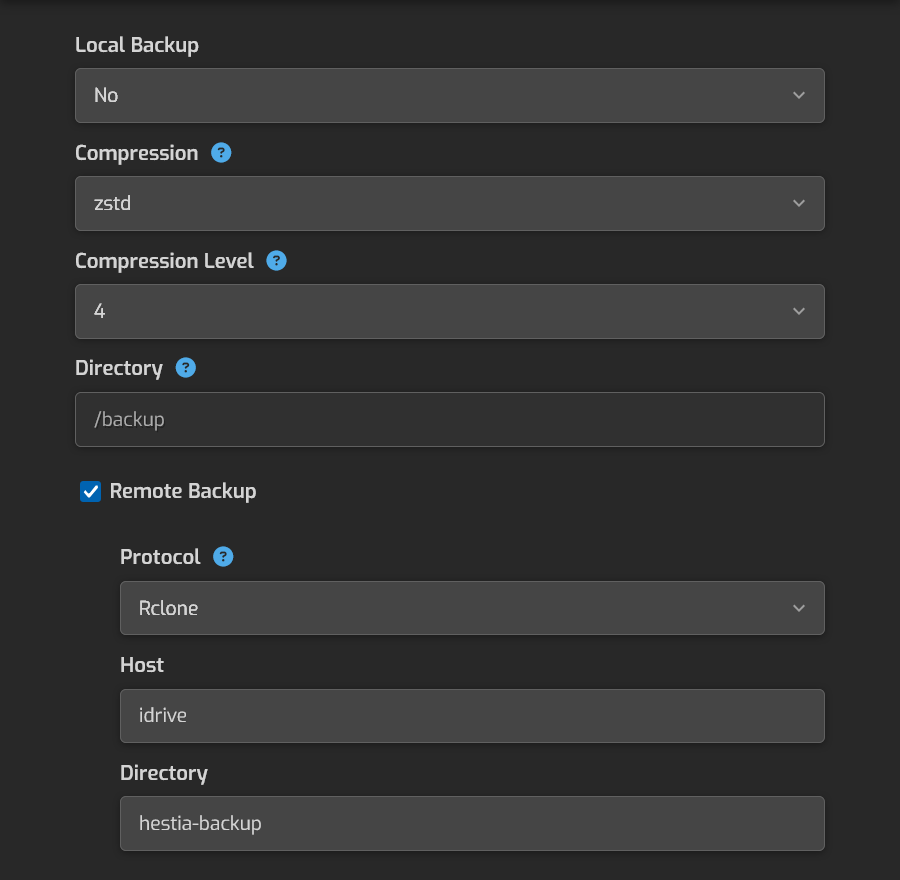Click chevron arrow of Protocol select
Viewport: 900px width, 880px height.
pos(799,608)
